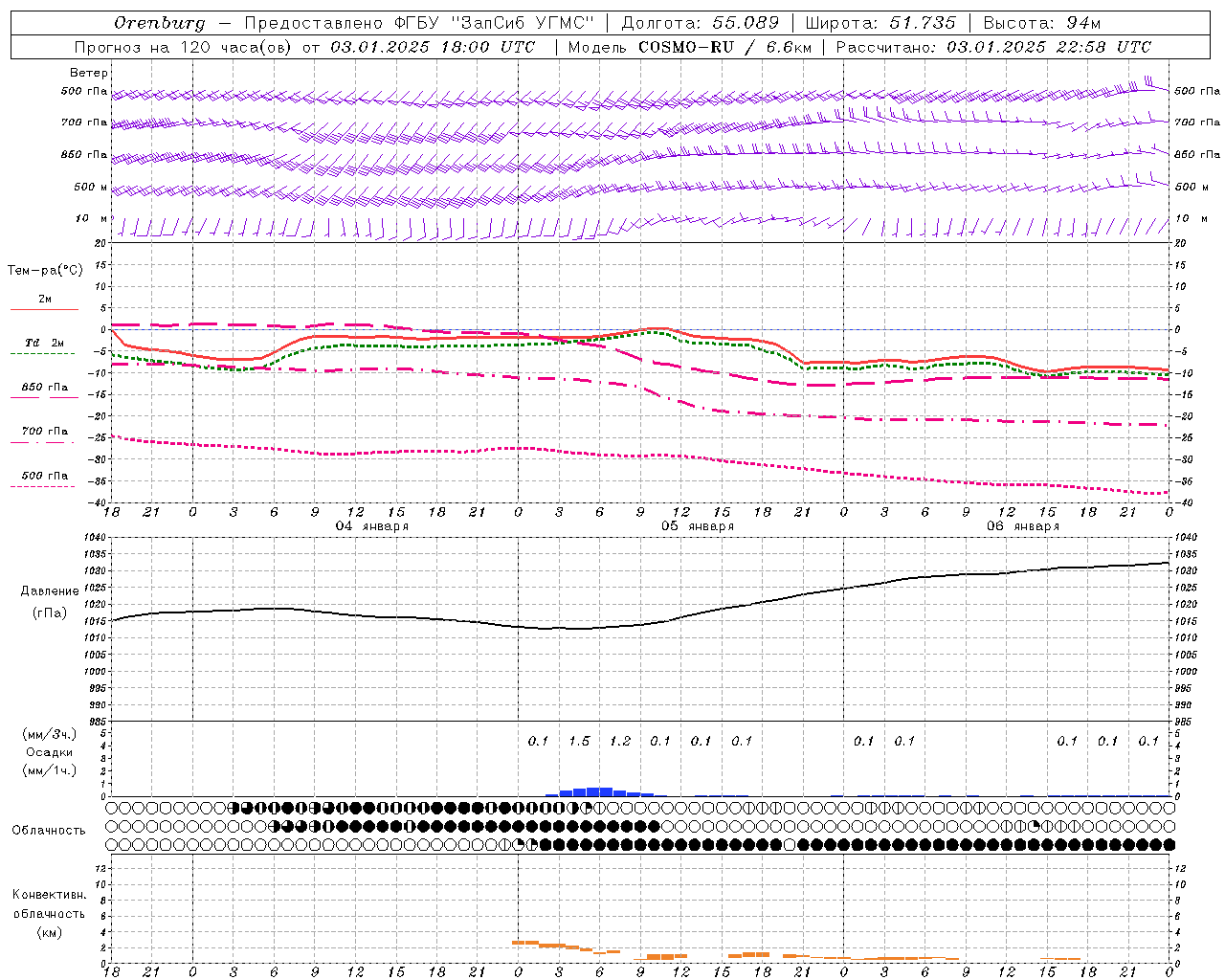Click the '1.2' precipitation value
Screen dimensions: 1225x980
pos(620,741)
